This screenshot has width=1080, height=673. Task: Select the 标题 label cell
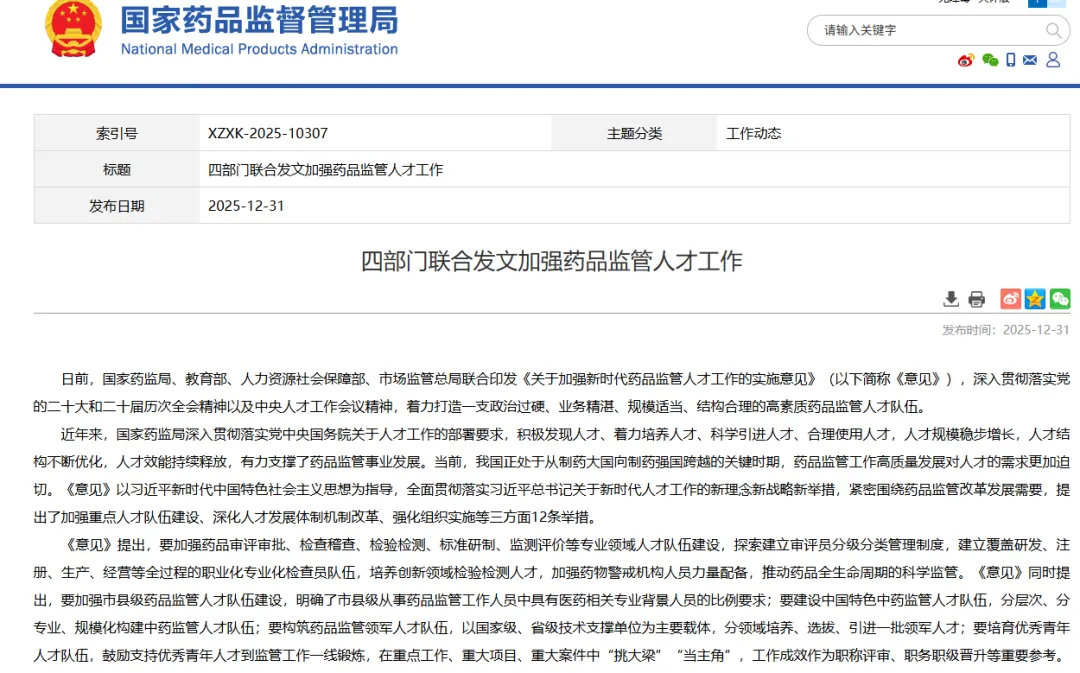click(x=116, y=169)
